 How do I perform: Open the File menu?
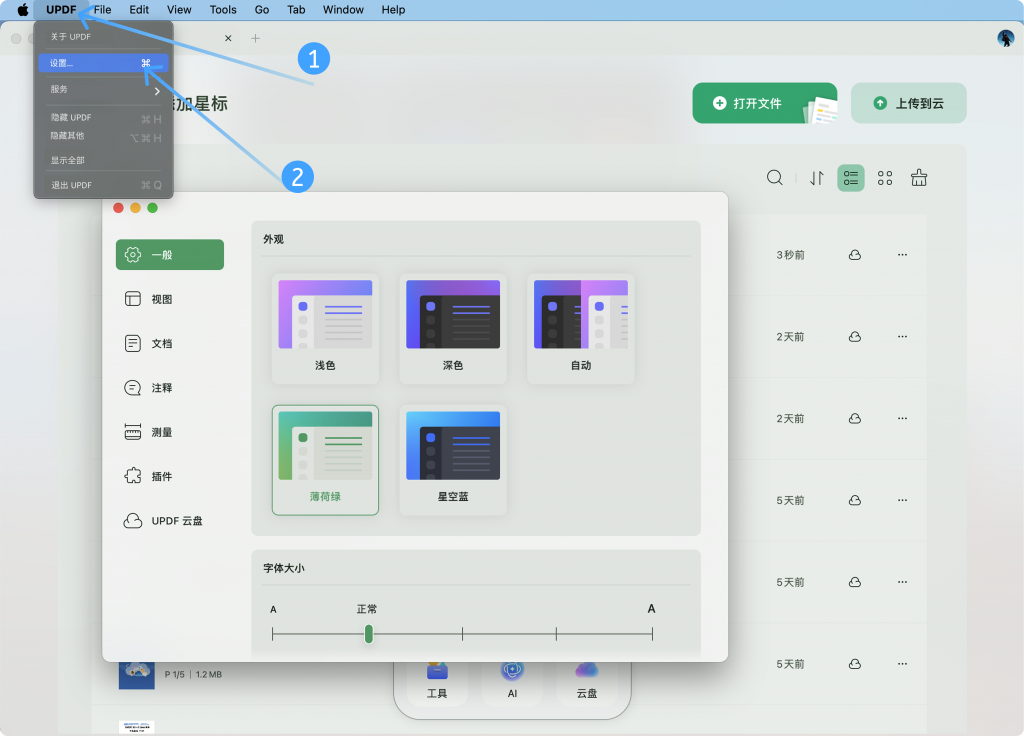(x=103, y=10)
